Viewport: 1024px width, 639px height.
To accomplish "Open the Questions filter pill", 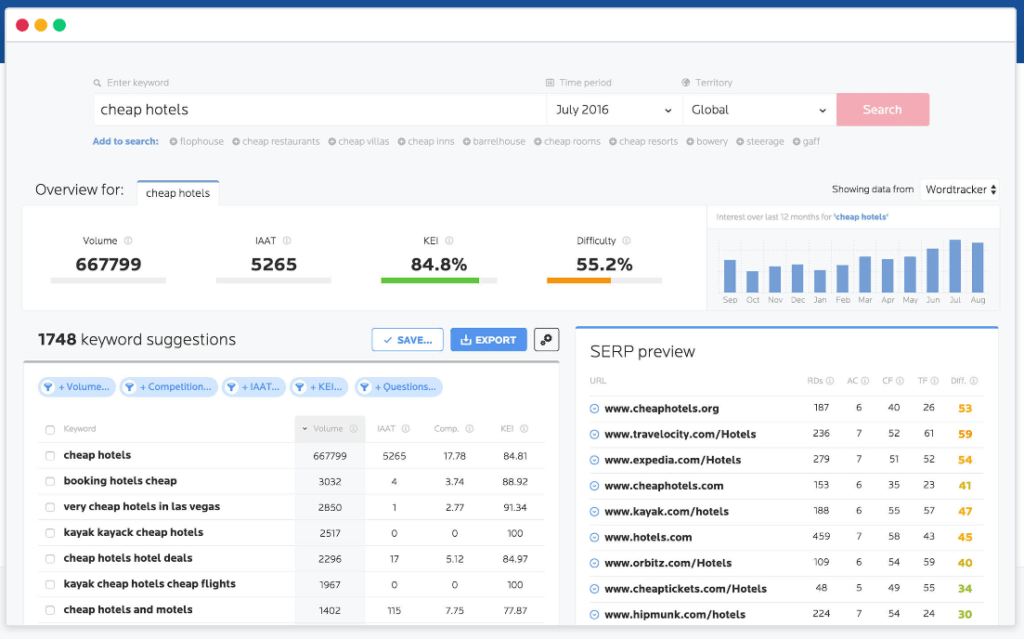I will (x=398, y=387).
